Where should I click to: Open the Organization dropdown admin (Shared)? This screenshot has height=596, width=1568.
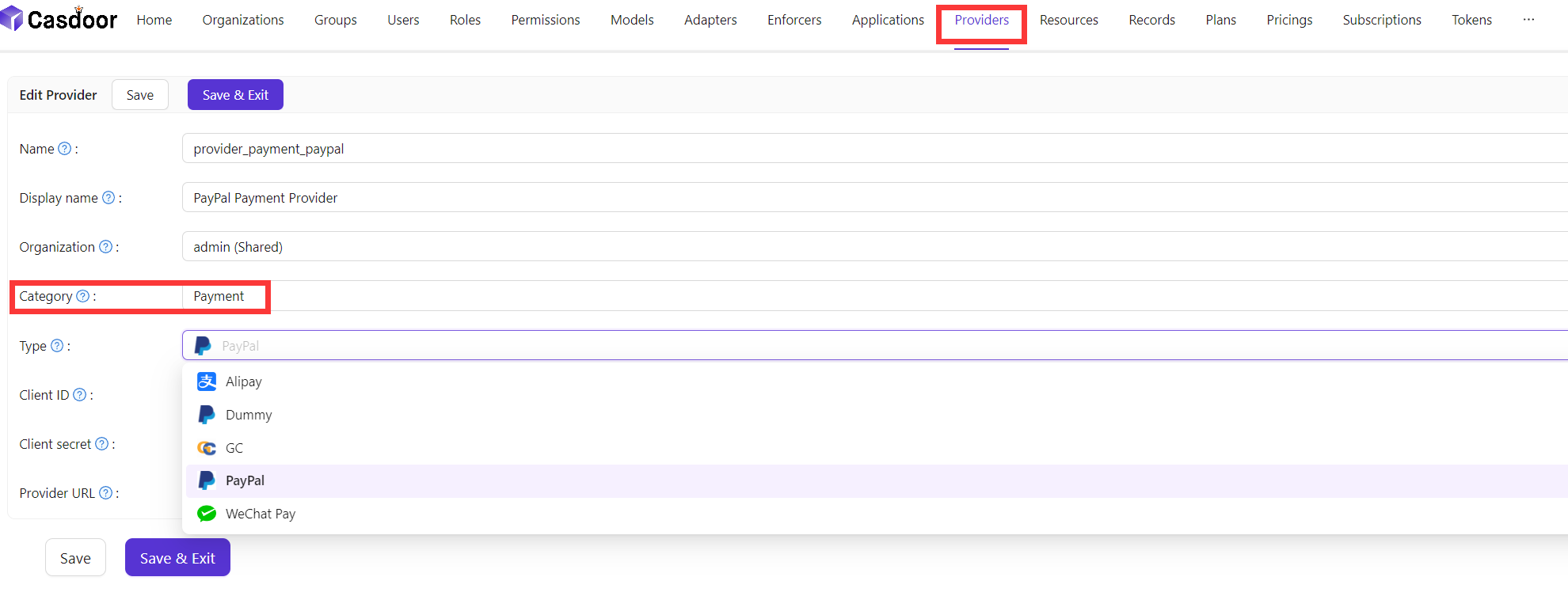[x=871, y=247]
